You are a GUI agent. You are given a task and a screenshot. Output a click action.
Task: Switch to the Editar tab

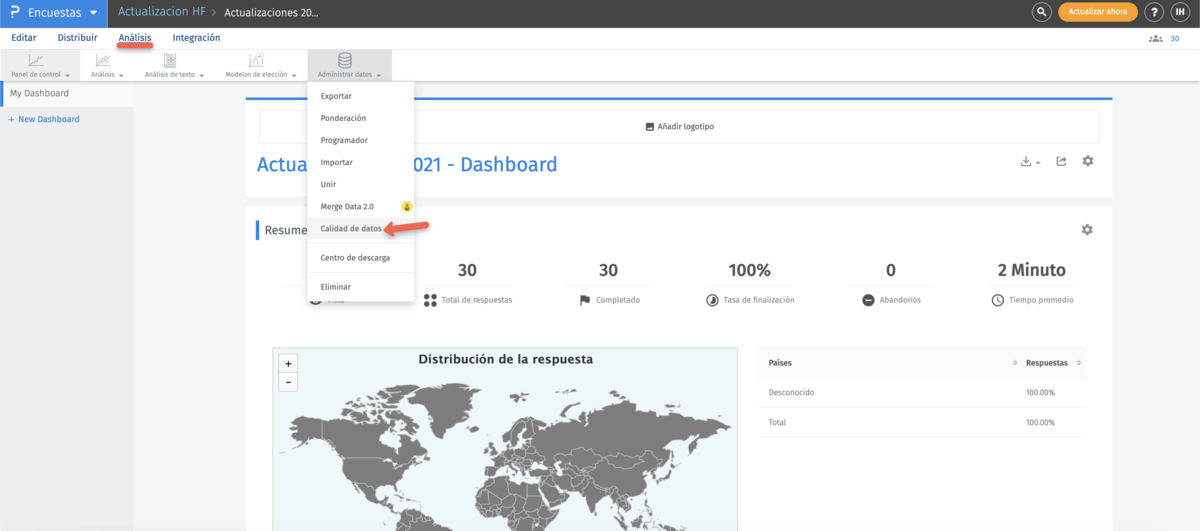point(23,38)
